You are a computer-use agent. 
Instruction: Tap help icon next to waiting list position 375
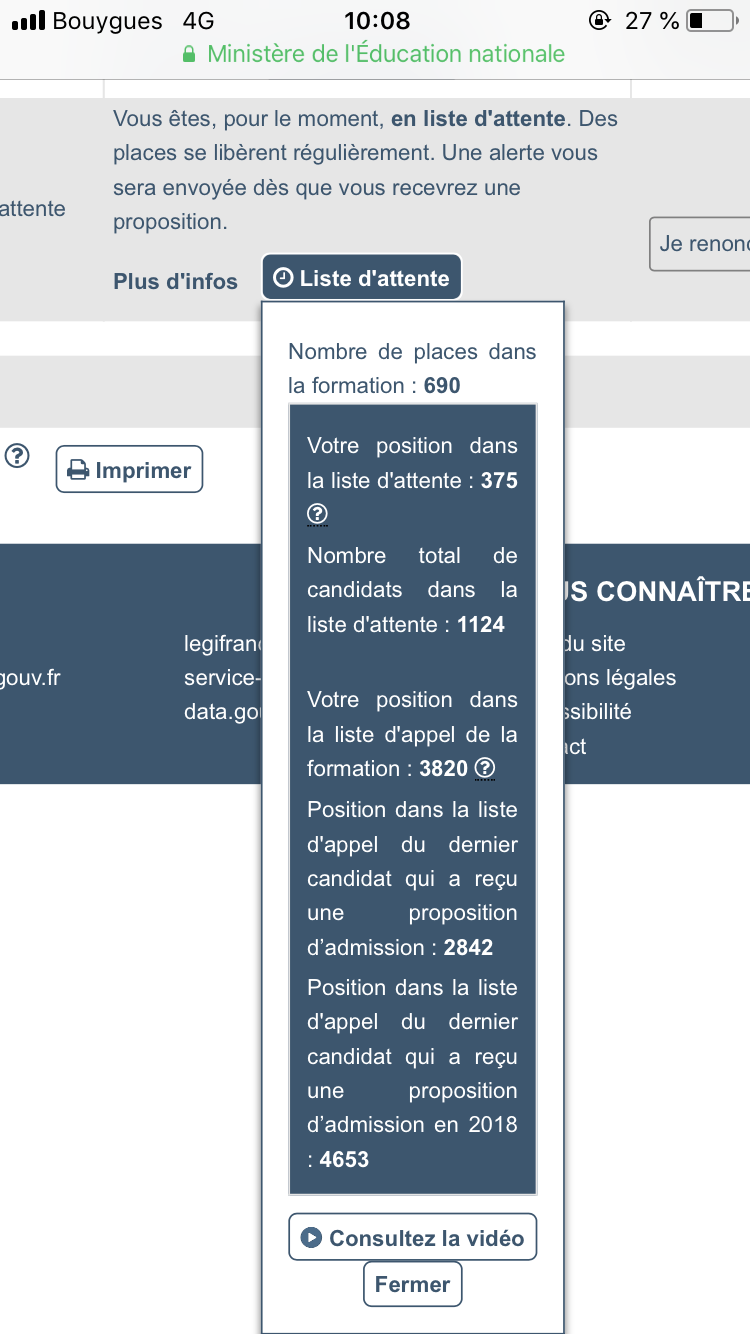click(x=317, y=515)
